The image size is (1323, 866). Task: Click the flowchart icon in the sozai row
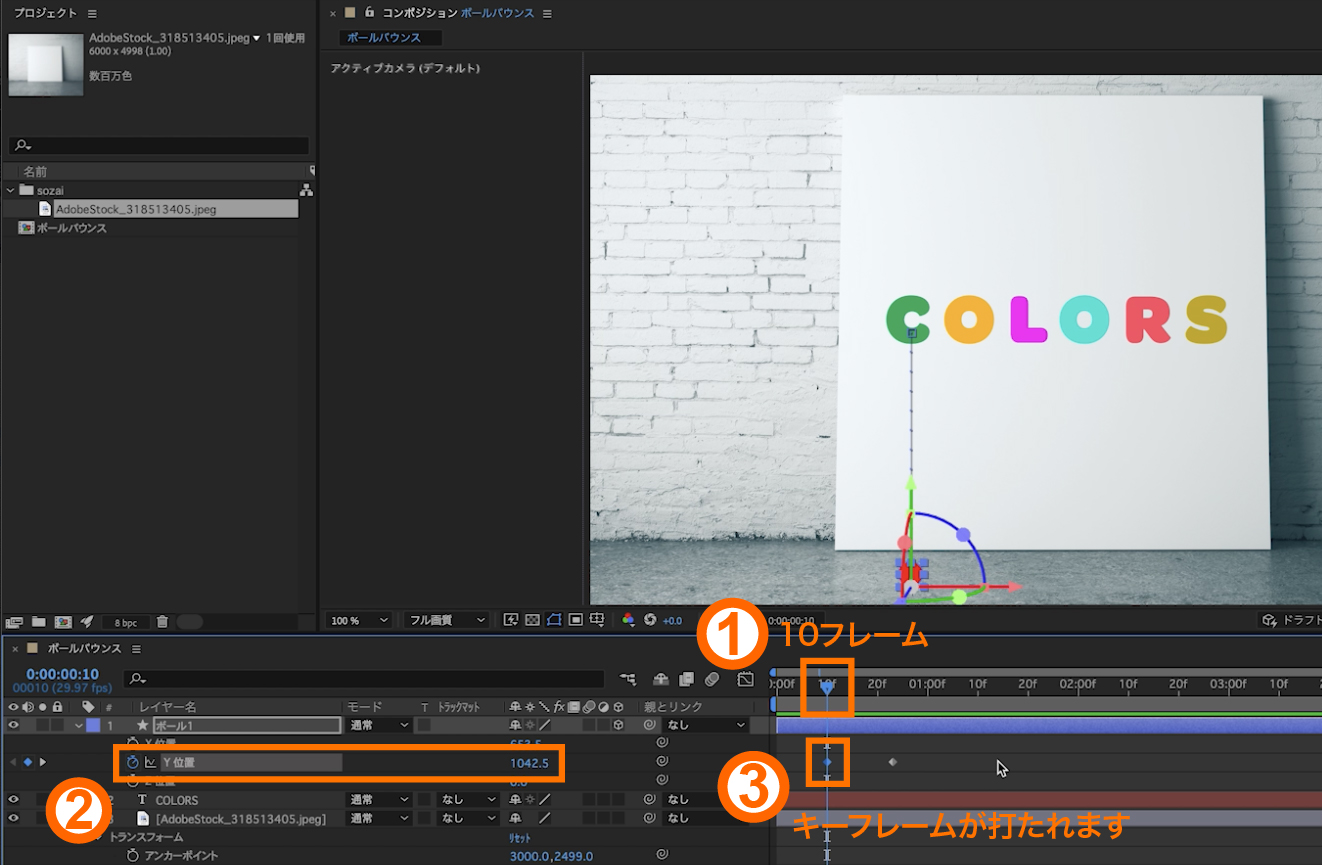pyautogui.click(x=306, y=190)
